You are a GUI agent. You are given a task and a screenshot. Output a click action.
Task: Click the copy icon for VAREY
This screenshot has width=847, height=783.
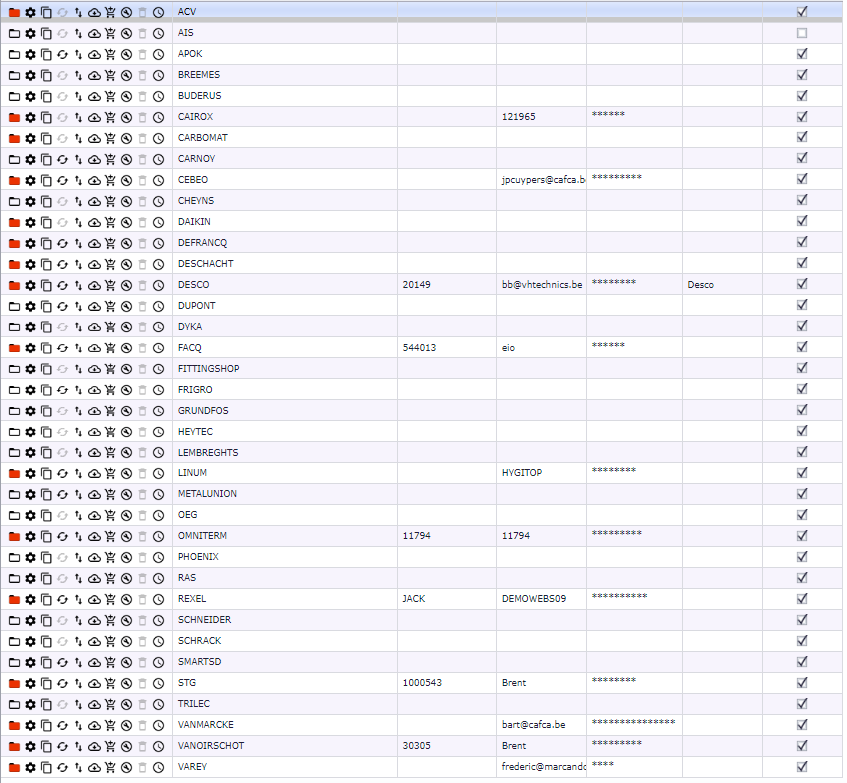click(46, 767)
